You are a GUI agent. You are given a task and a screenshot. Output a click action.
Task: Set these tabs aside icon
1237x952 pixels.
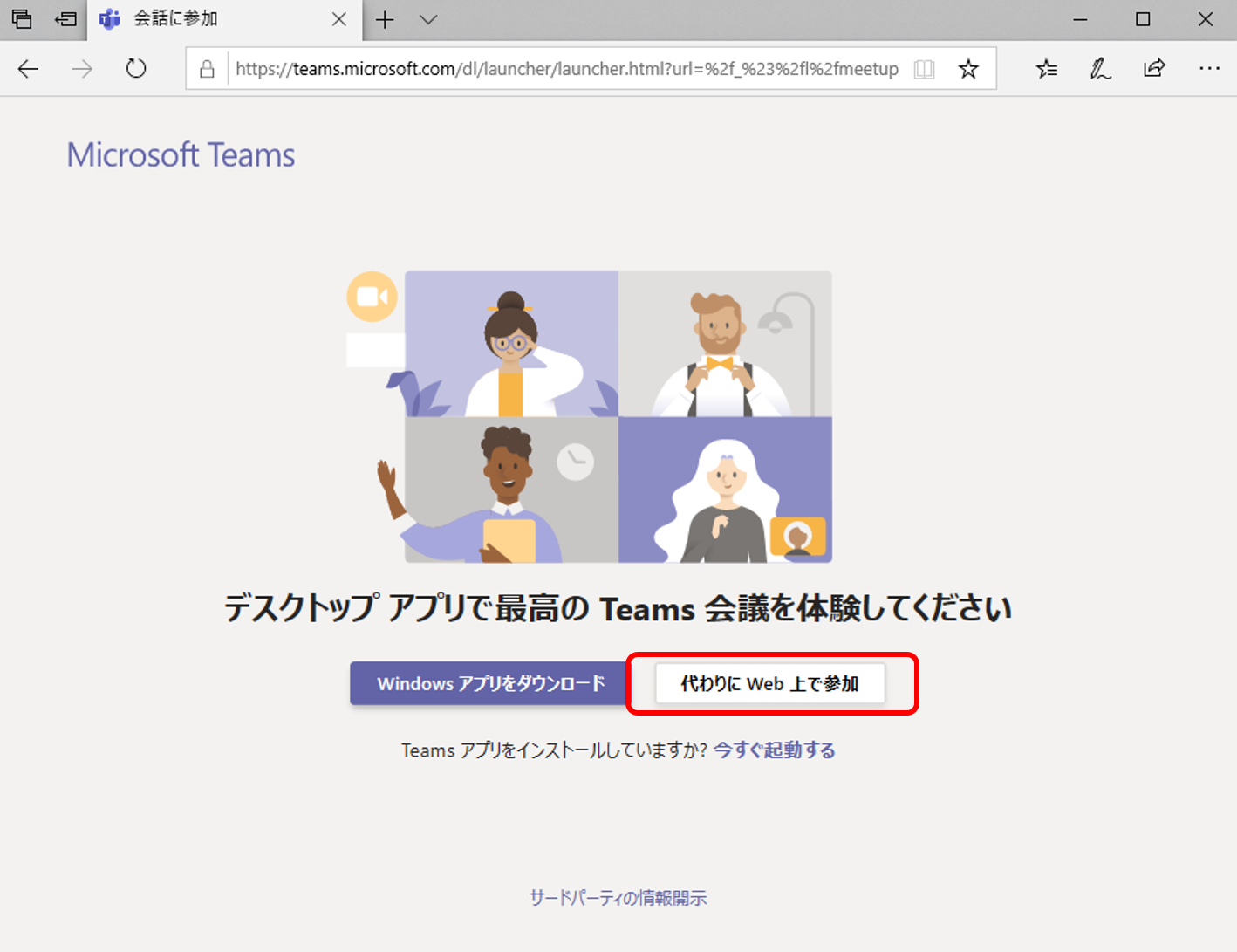65,19
